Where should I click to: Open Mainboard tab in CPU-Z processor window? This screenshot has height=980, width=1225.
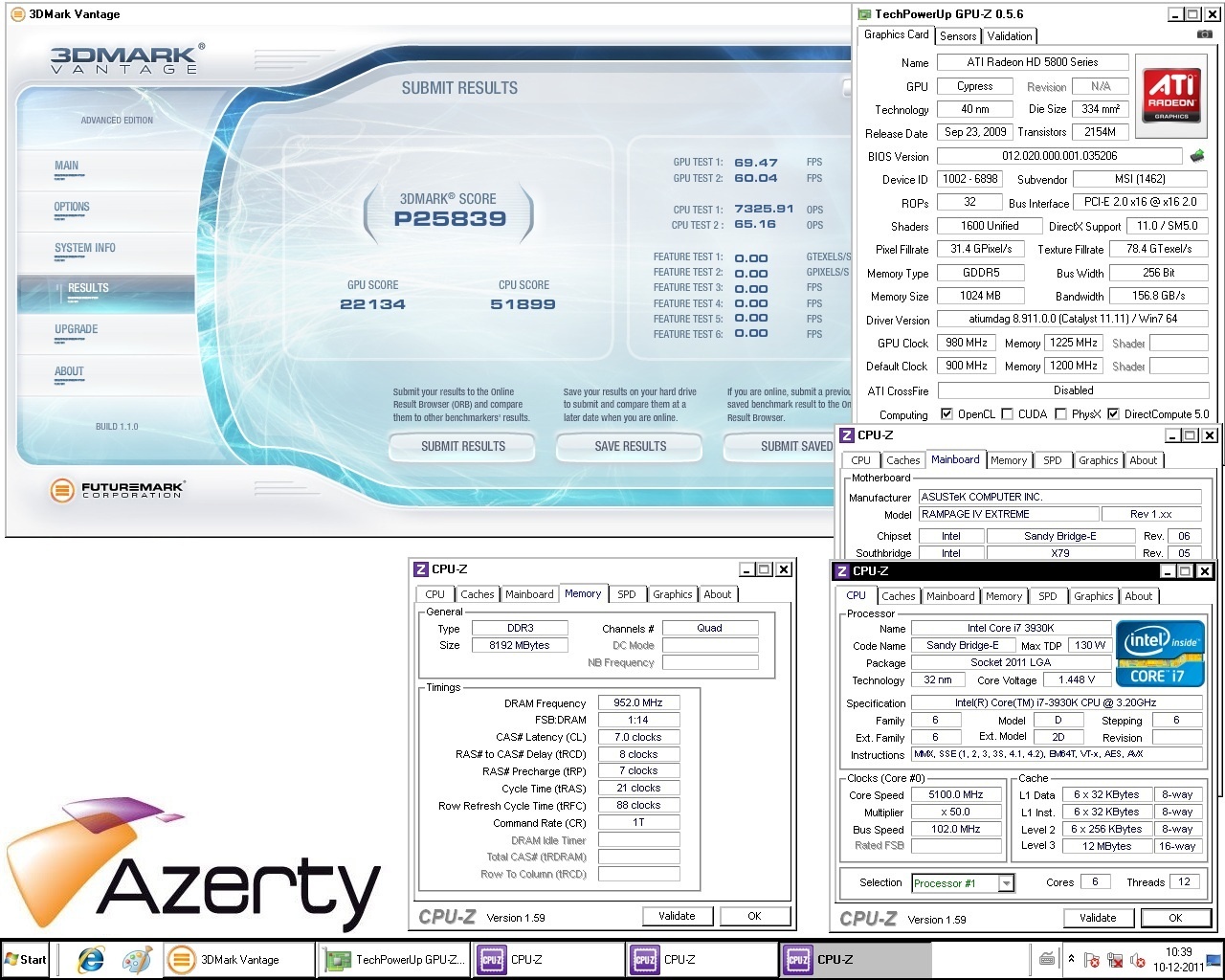click(950, 596)
